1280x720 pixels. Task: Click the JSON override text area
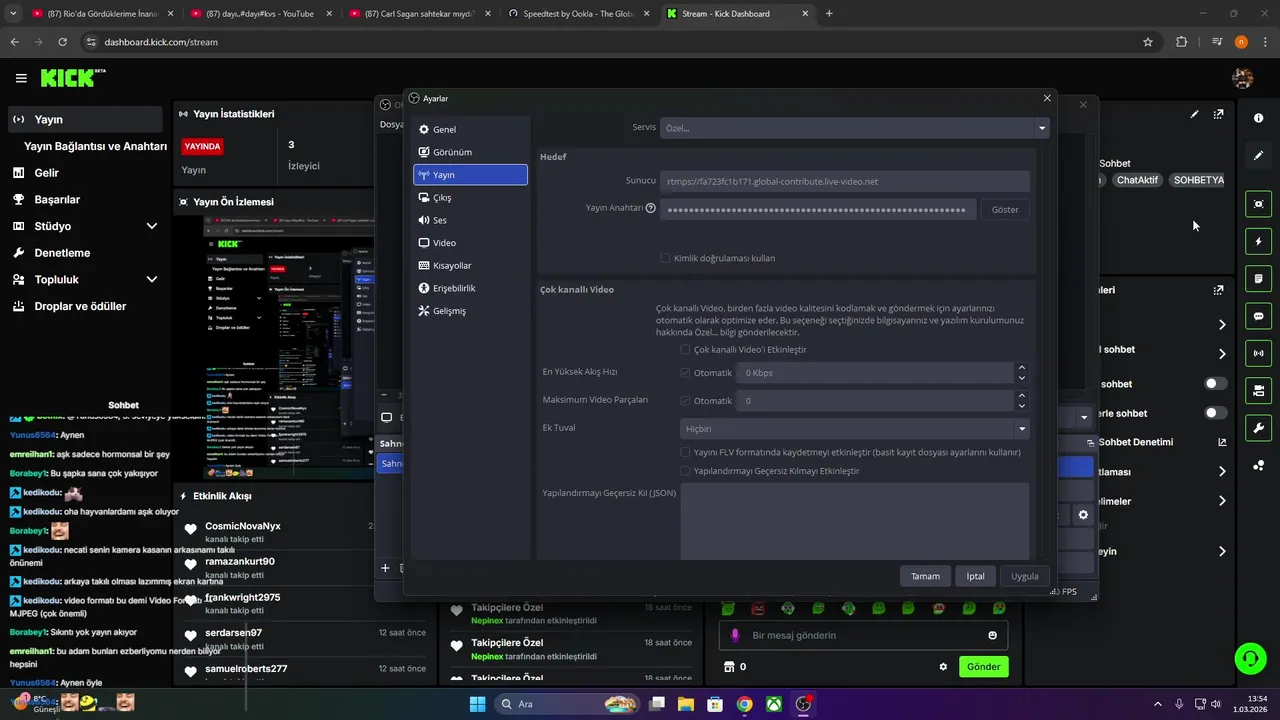pos(854,521)
